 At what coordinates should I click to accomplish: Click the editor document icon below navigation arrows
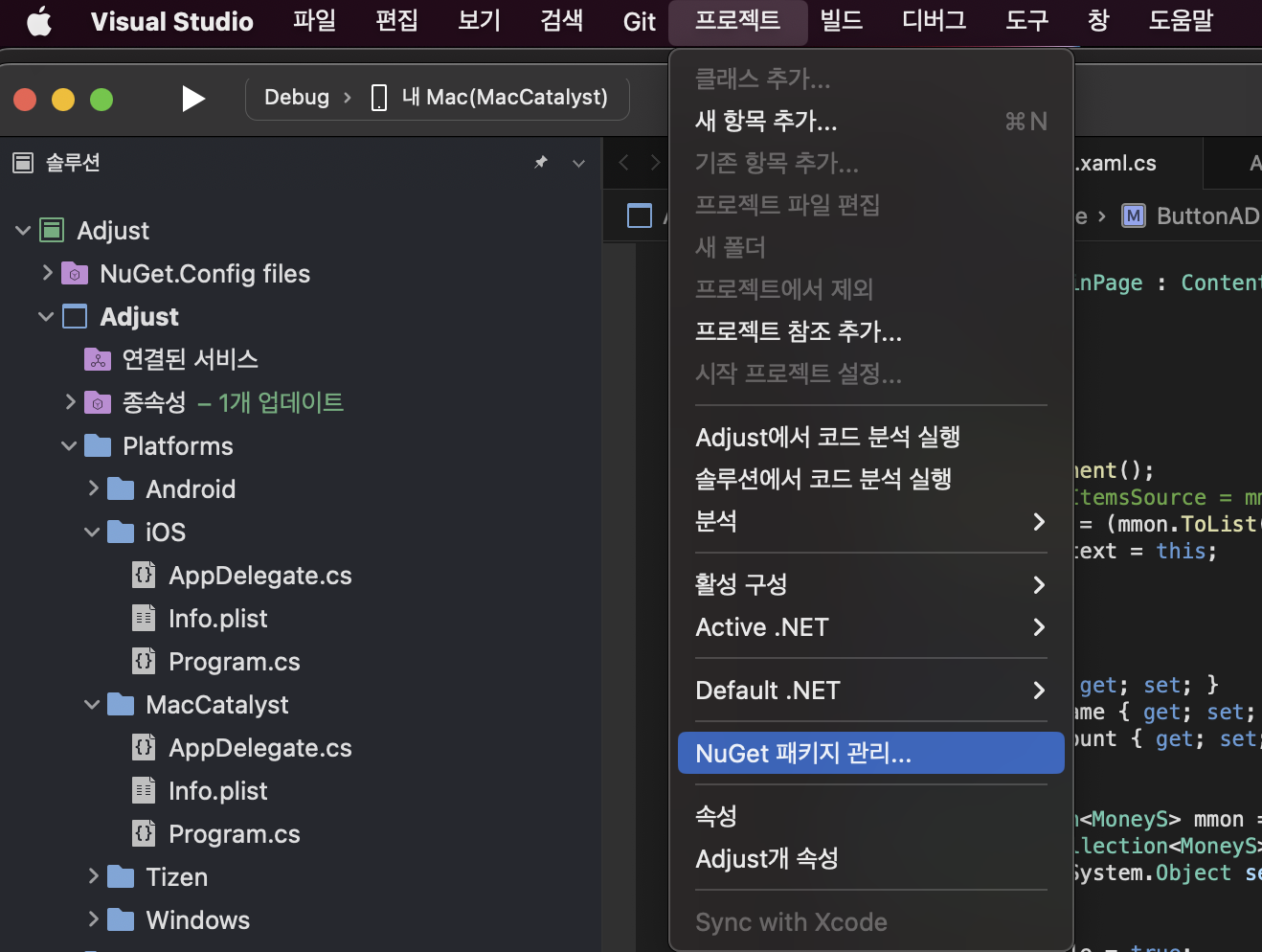[x=640, y=215]
